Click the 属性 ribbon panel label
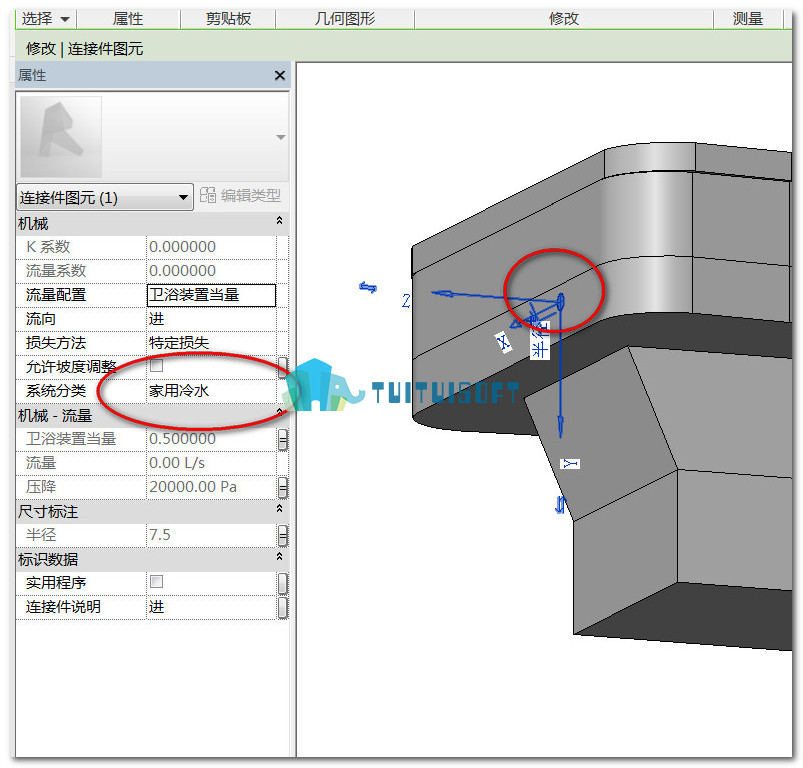This screenshot has width=803, height=768. [128, 19]
